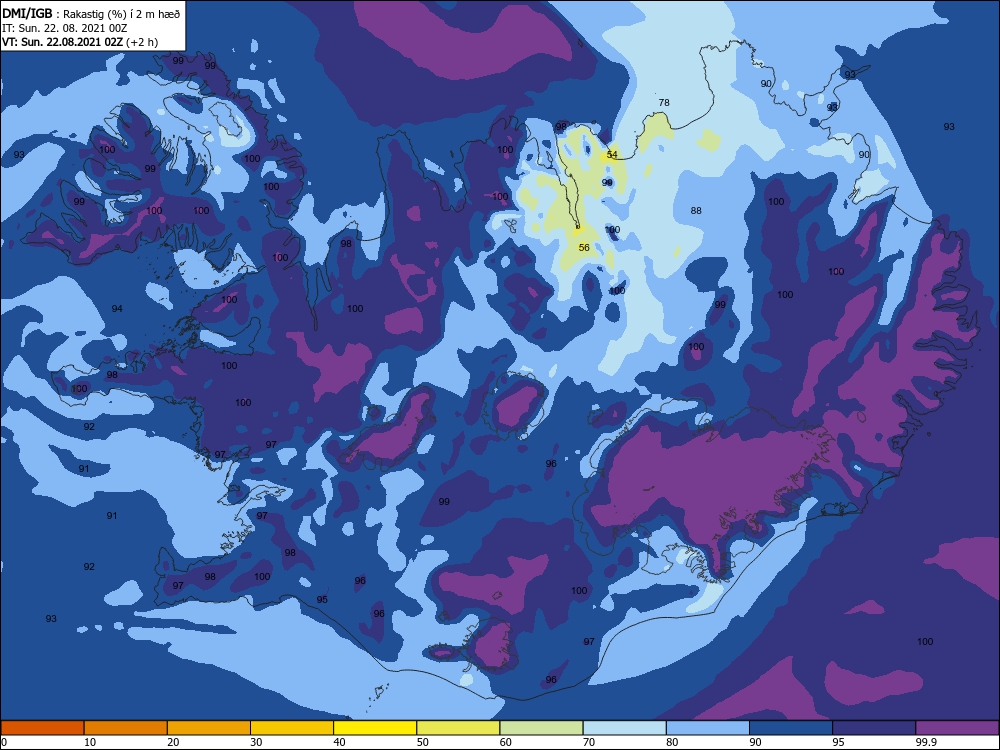Click the 50–60 pale yellow legend swatch
1000x750 pixels.
coord(458,728)
